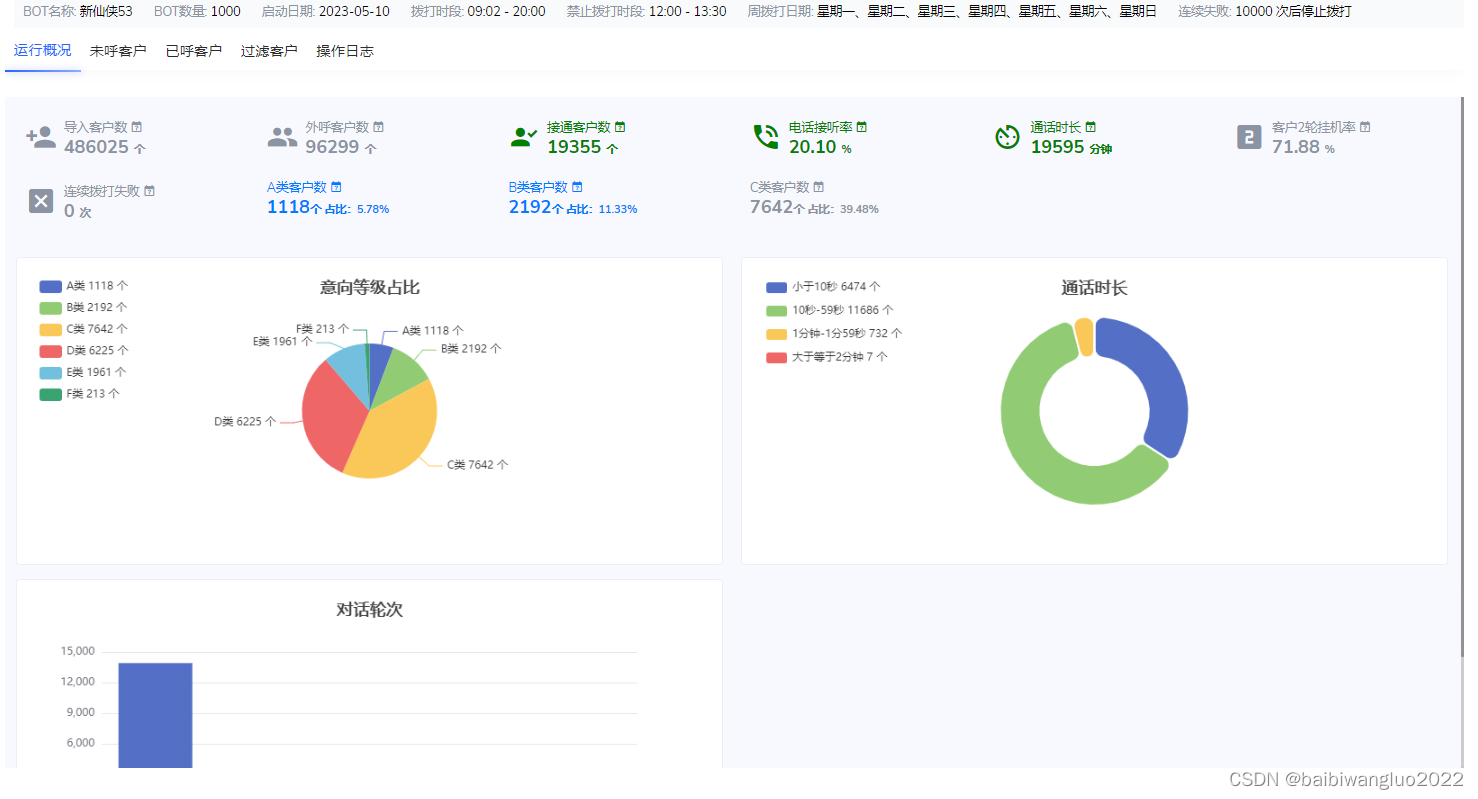Click the 对话轮次 chart title
Image resolution: width=1478 pixels, height=799 pixels.
(370, 610)
